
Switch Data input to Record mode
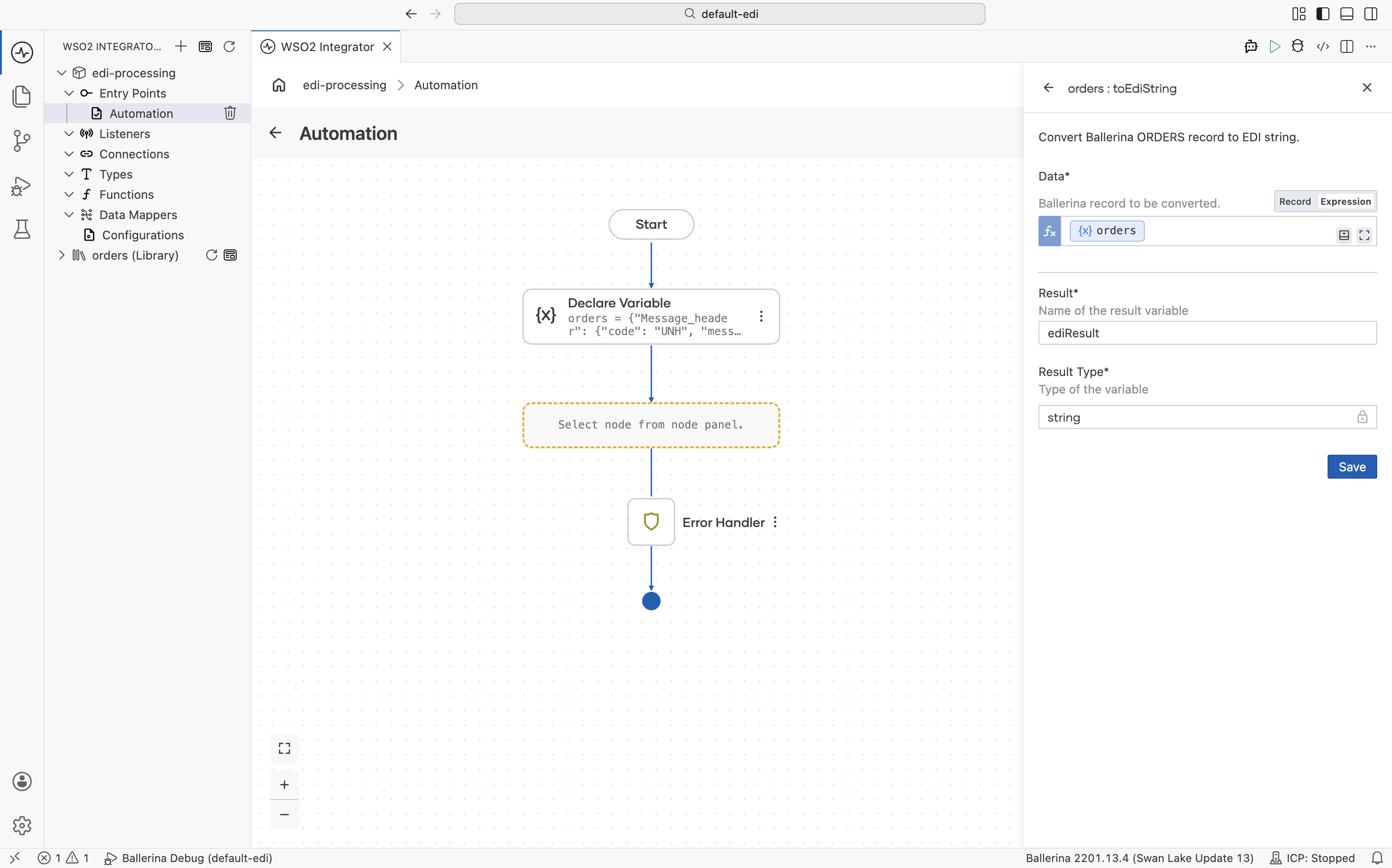tap(1295, 202)
